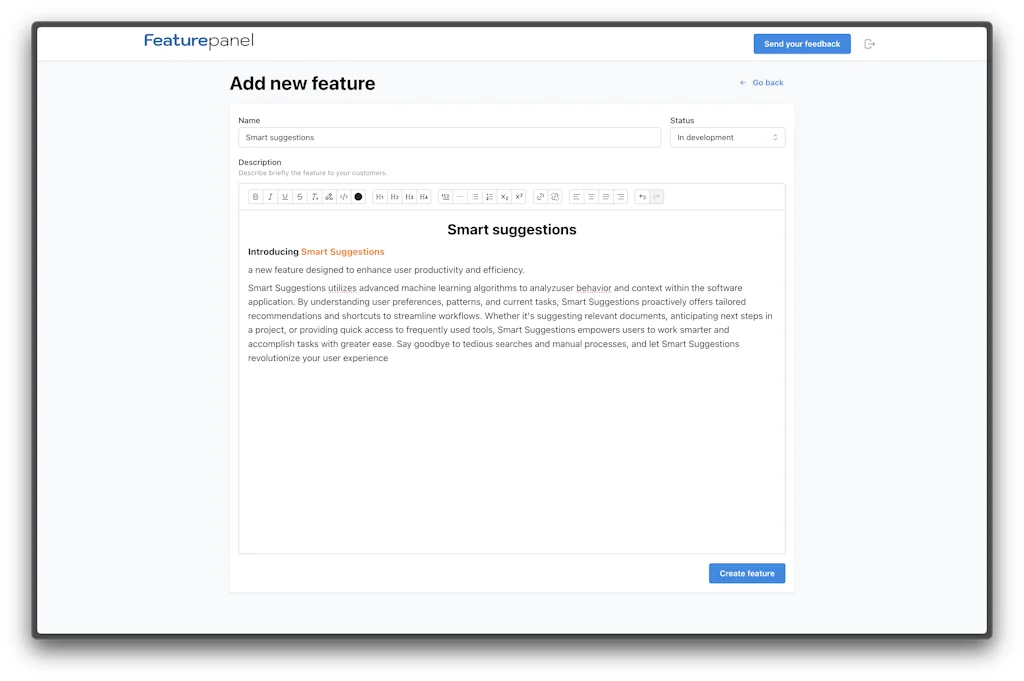Select the highlighter tool
The width and height of the screenshot is (1024, 681).
[328, 196]
